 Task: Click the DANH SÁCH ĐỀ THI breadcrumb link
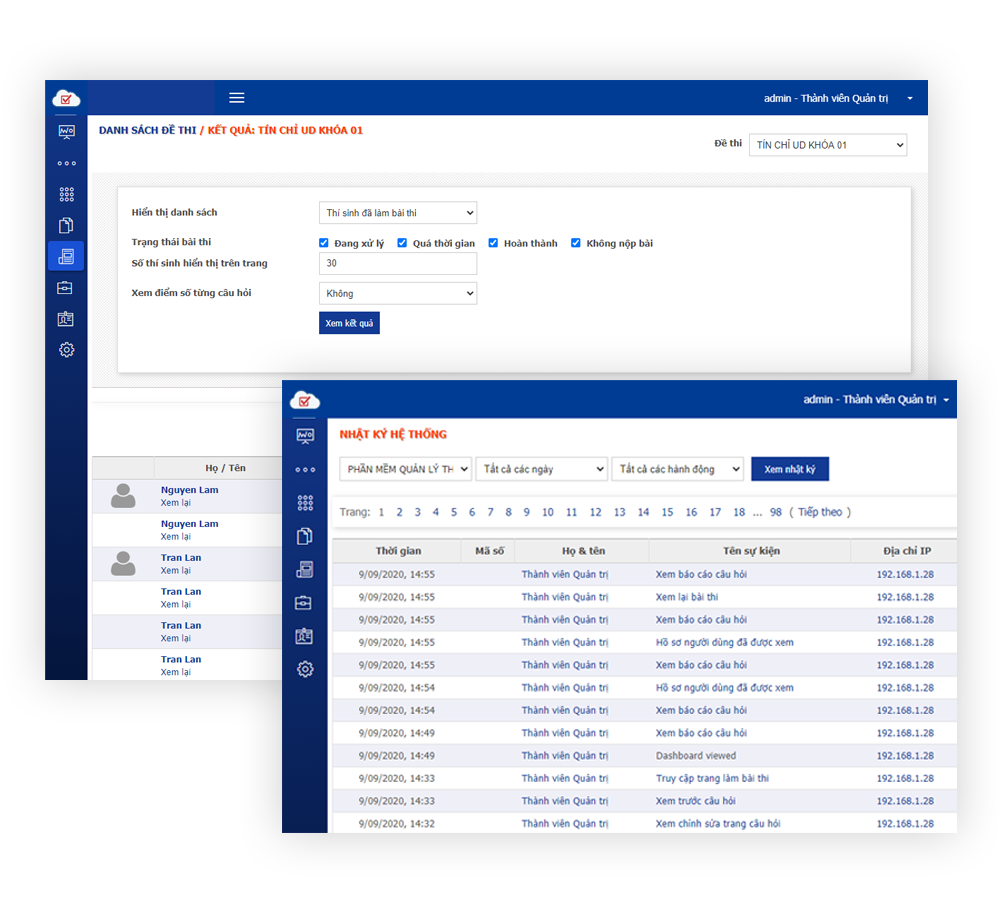point(147,130)
